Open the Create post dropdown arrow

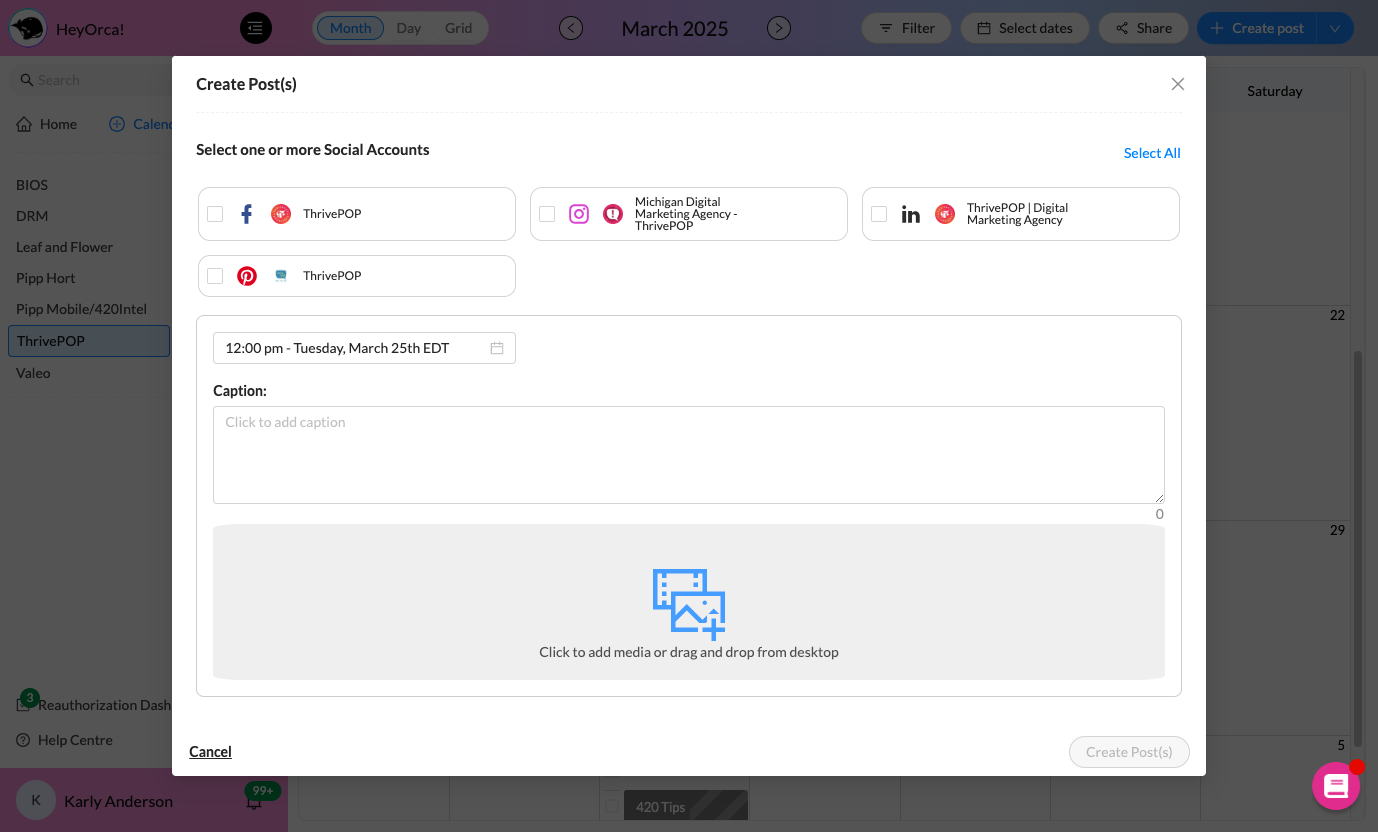point(1335,28)
